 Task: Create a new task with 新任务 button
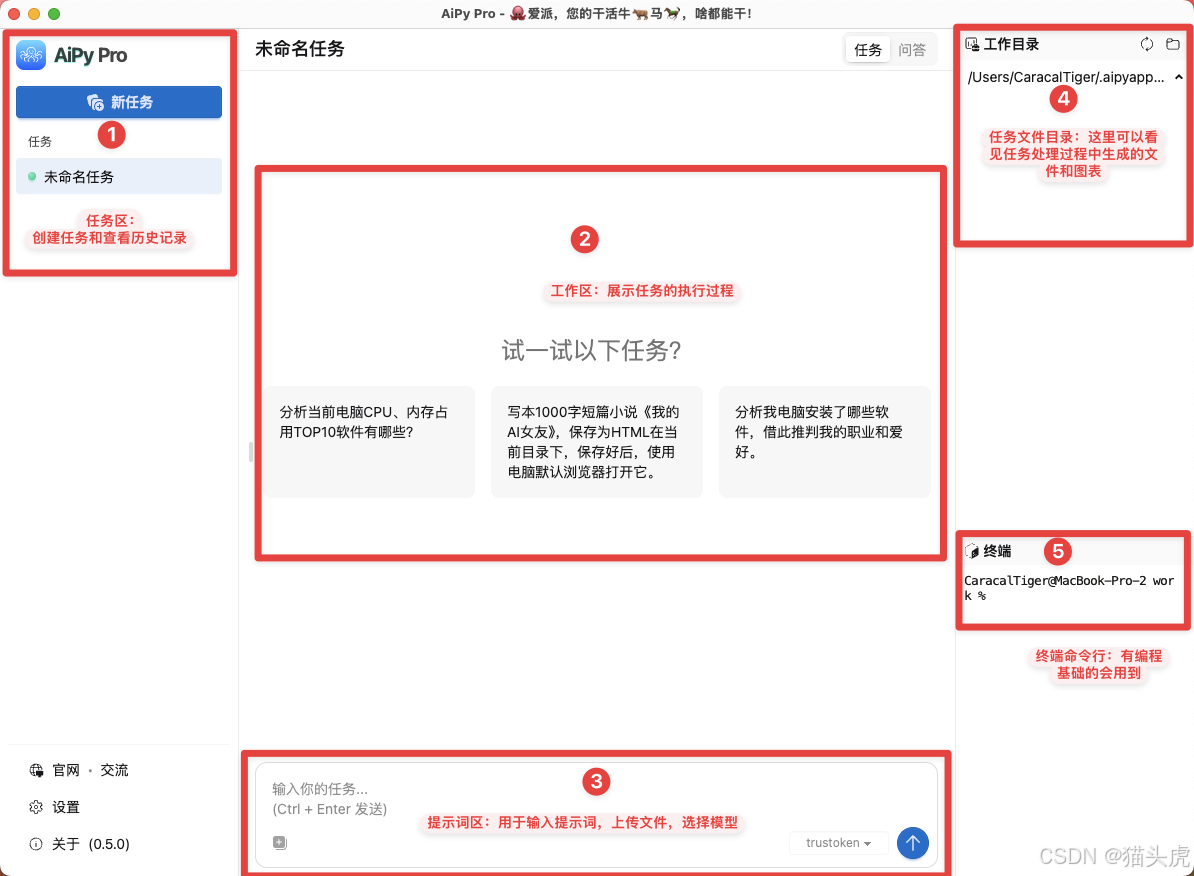[119, 102]
